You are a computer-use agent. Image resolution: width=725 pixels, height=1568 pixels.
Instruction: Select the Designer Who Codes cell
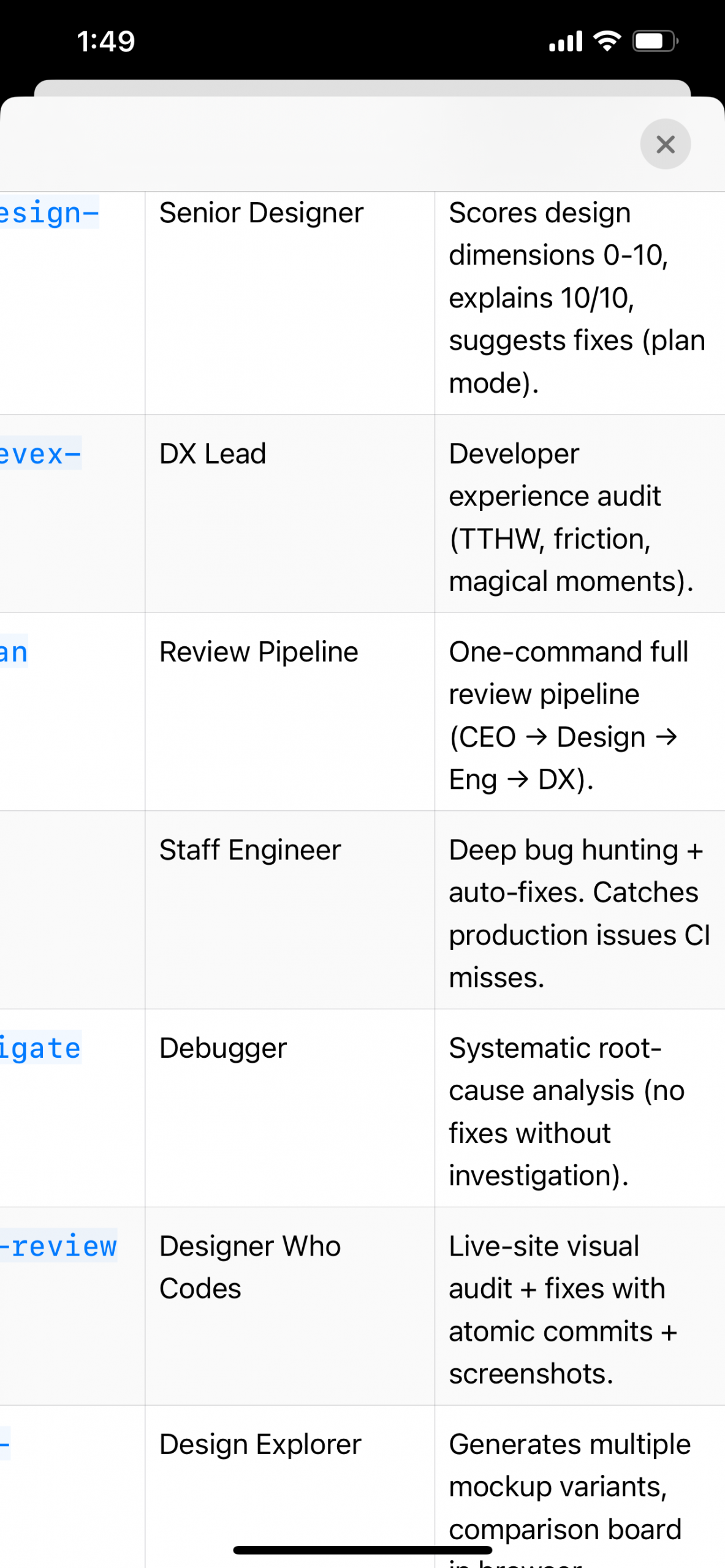[x=289, y=1306]
